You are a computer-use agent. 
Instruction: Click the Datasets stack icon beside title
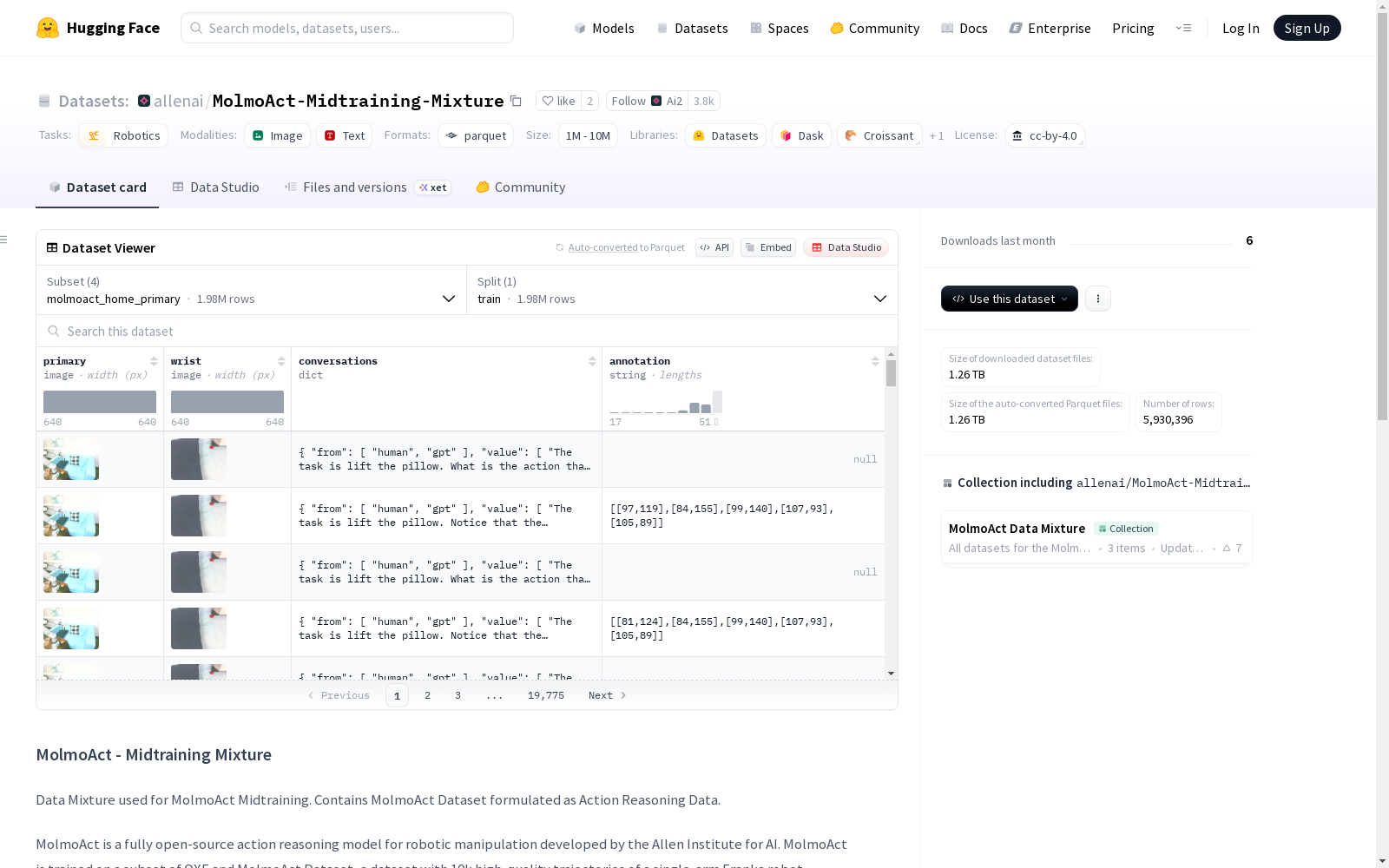[44, 101]
